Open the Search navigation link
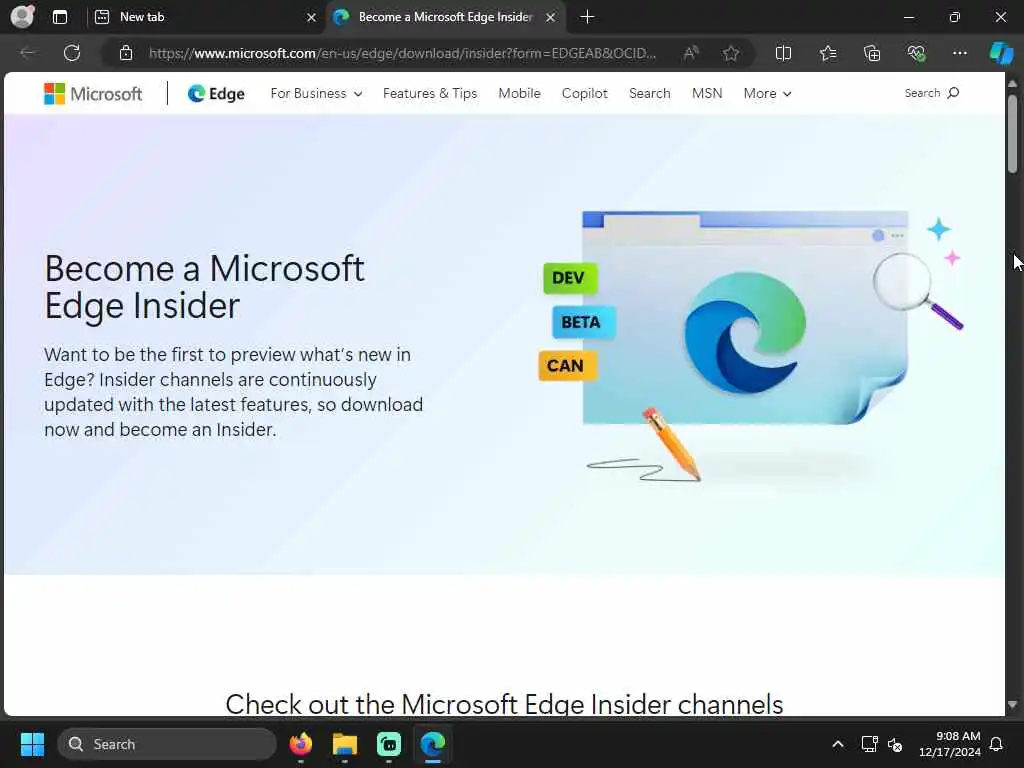 pyautogui.click(x=649, y=93)
